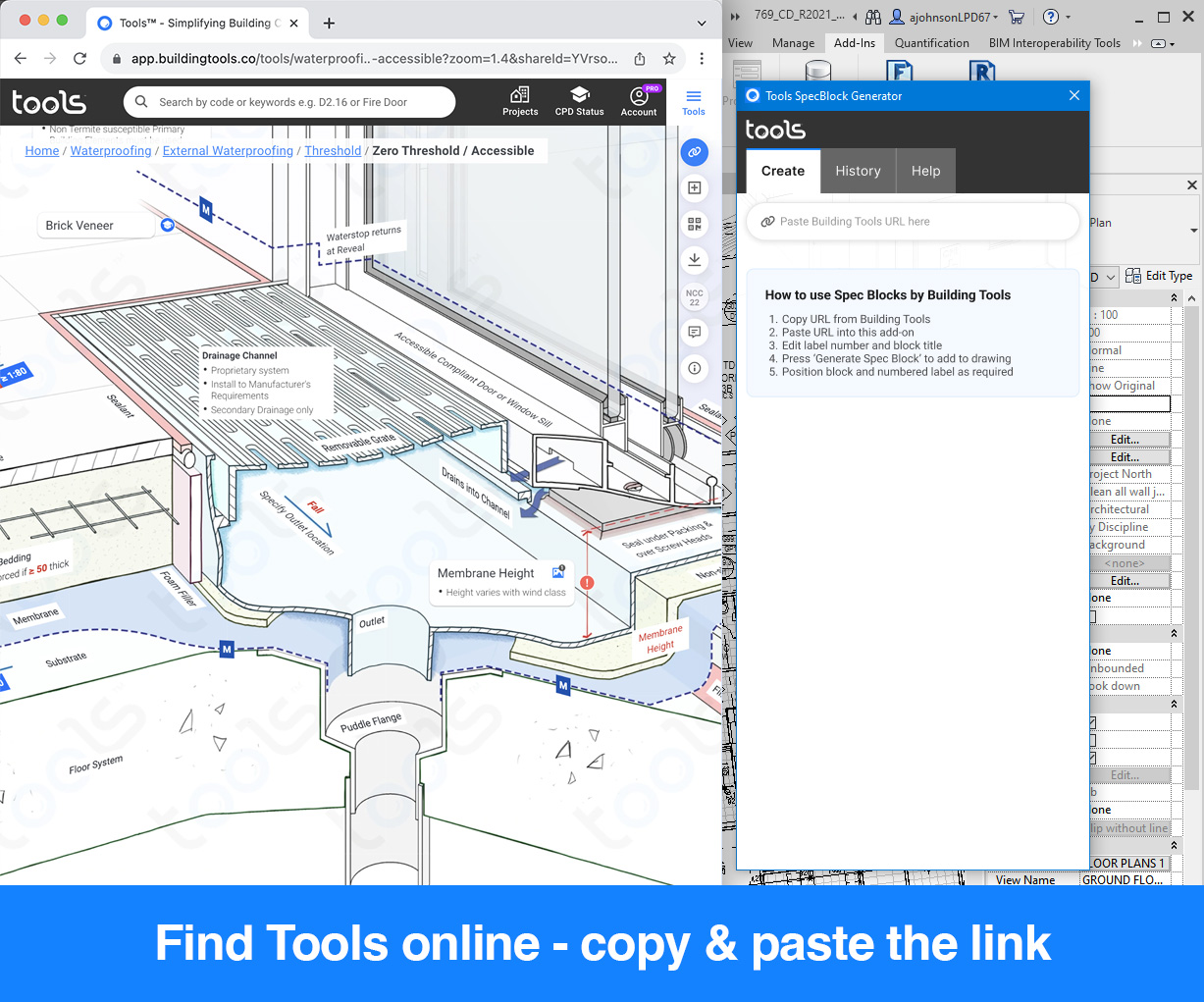
Task: Show the QR code icon in sidebar
Action: click(695, 224)
